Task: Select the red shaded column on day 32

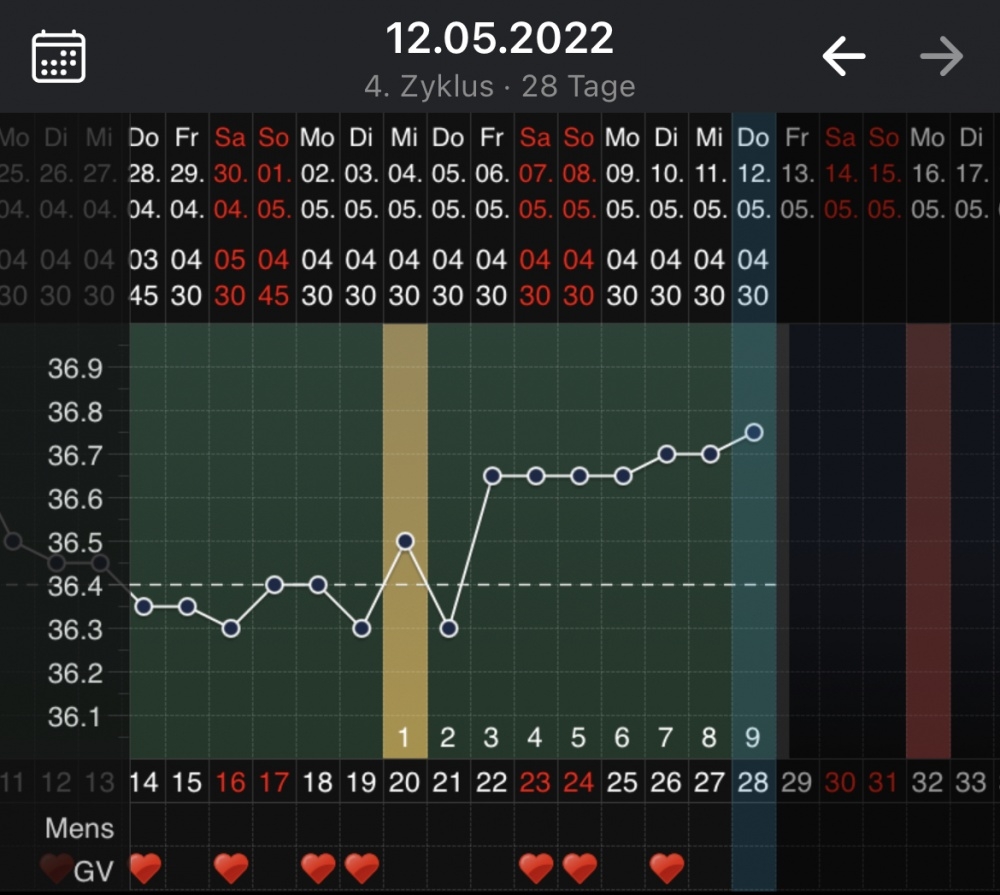Action: [928, 540]
